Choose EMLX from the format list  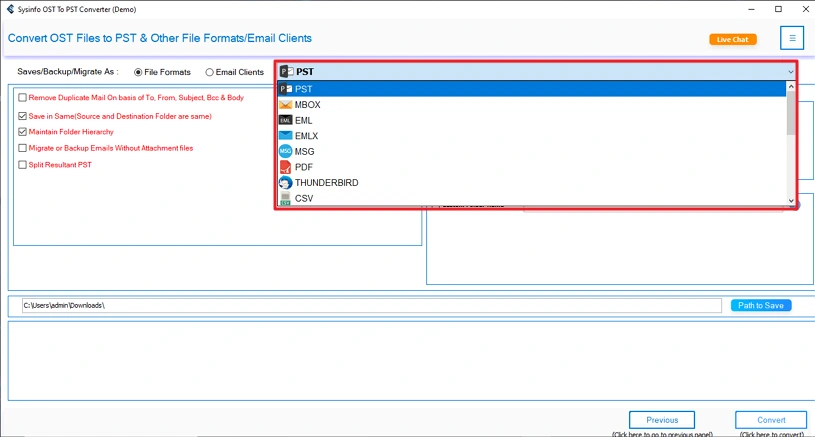click(532, 136)
